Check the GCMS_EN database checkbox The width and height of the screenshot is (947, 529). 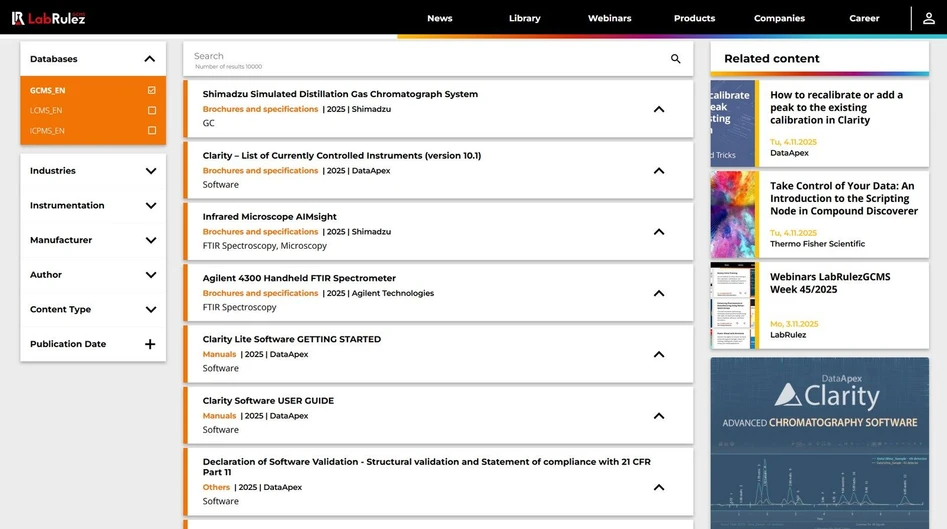[x=152, y=90]
